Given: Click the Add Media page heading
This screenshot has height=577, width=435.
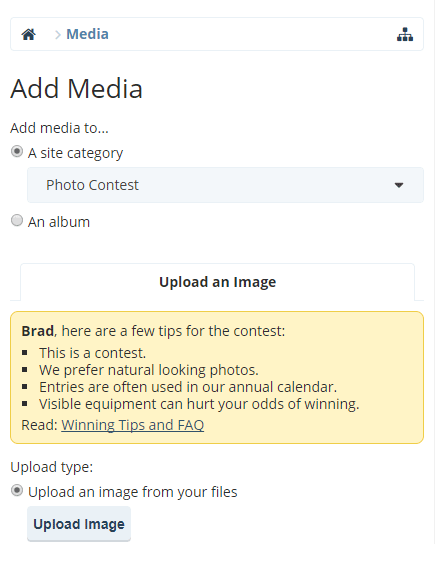Looking at the screenshot, I should tap(76, 89).
